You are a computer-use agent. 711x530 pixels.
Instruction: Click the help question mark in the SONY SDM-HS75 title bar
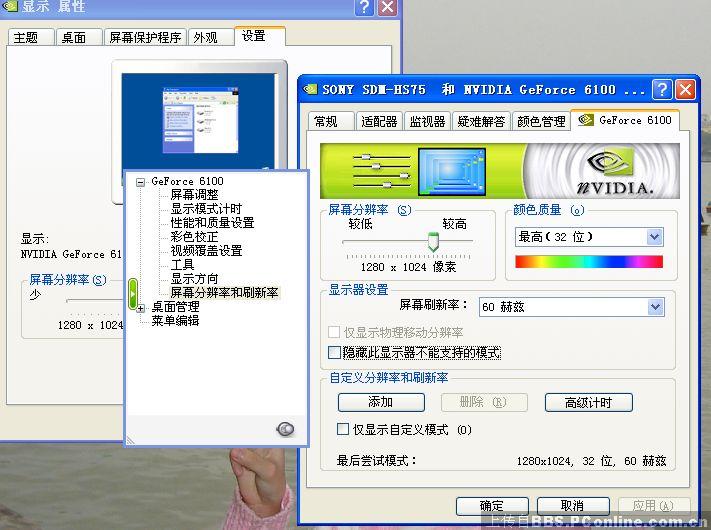[x=662, y=89]
